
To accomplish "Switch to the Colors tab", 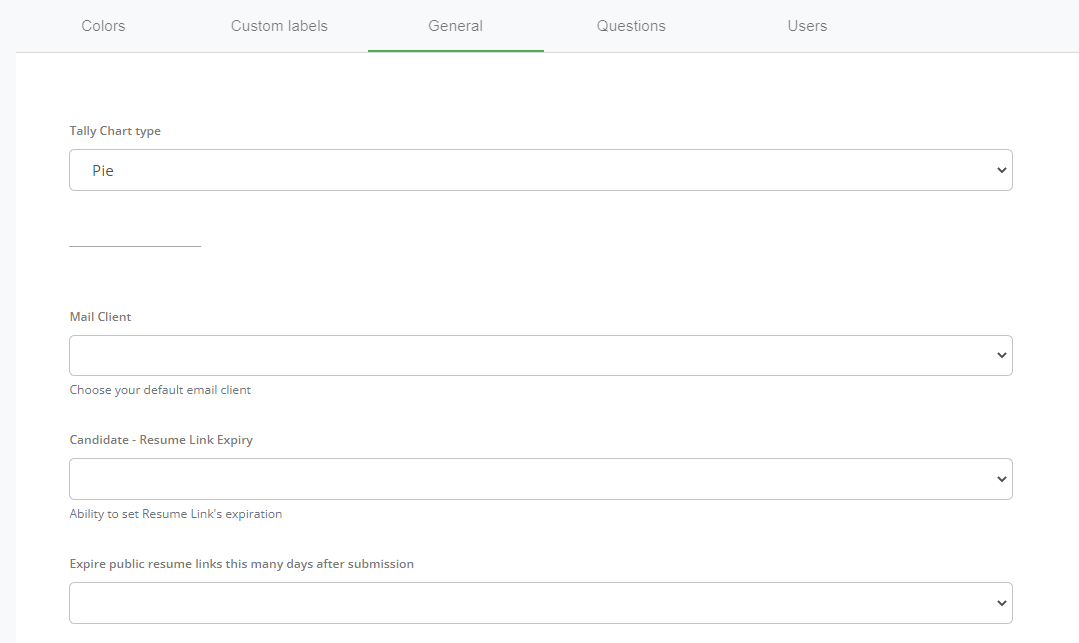I will [103, 26].
